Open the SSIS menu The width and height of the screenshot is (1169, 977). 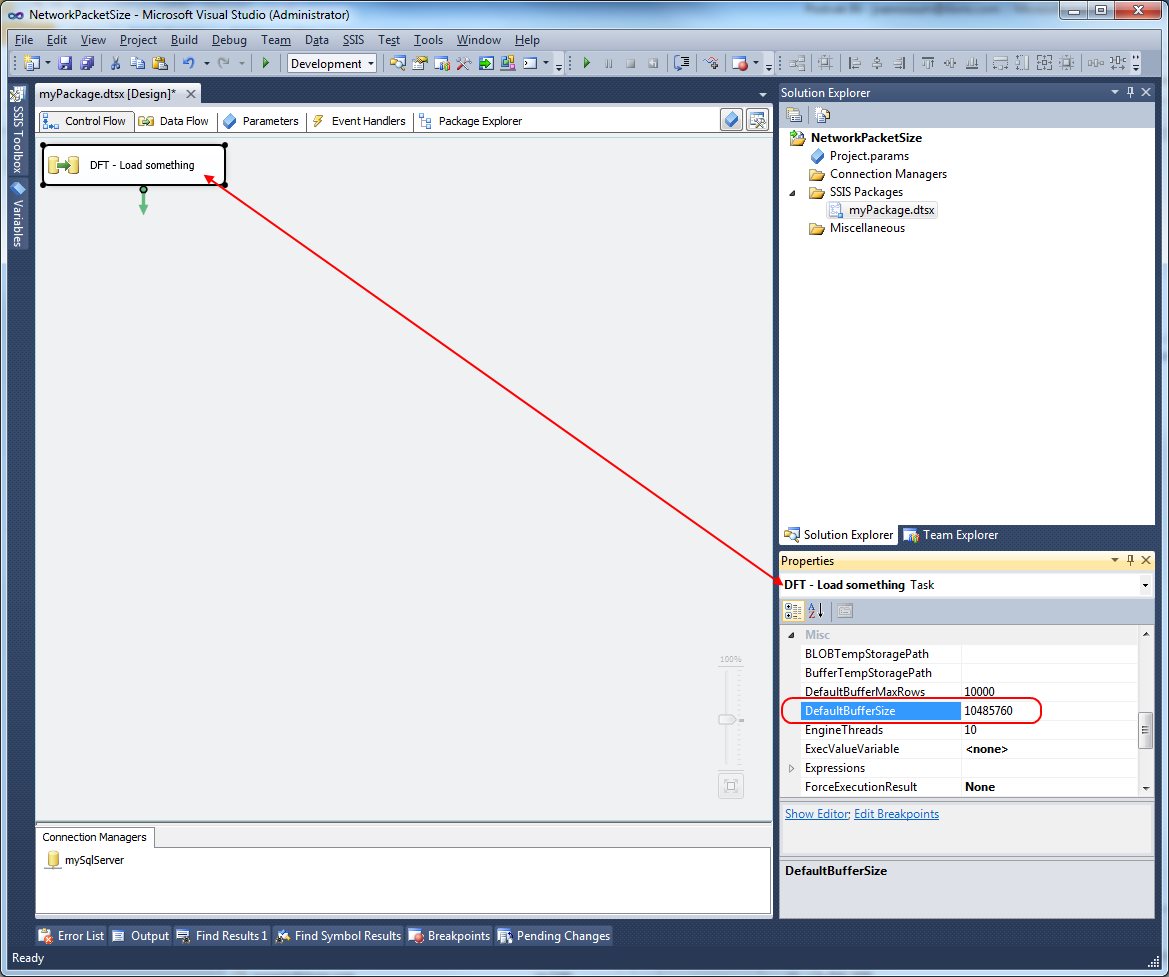click(352, 40)
